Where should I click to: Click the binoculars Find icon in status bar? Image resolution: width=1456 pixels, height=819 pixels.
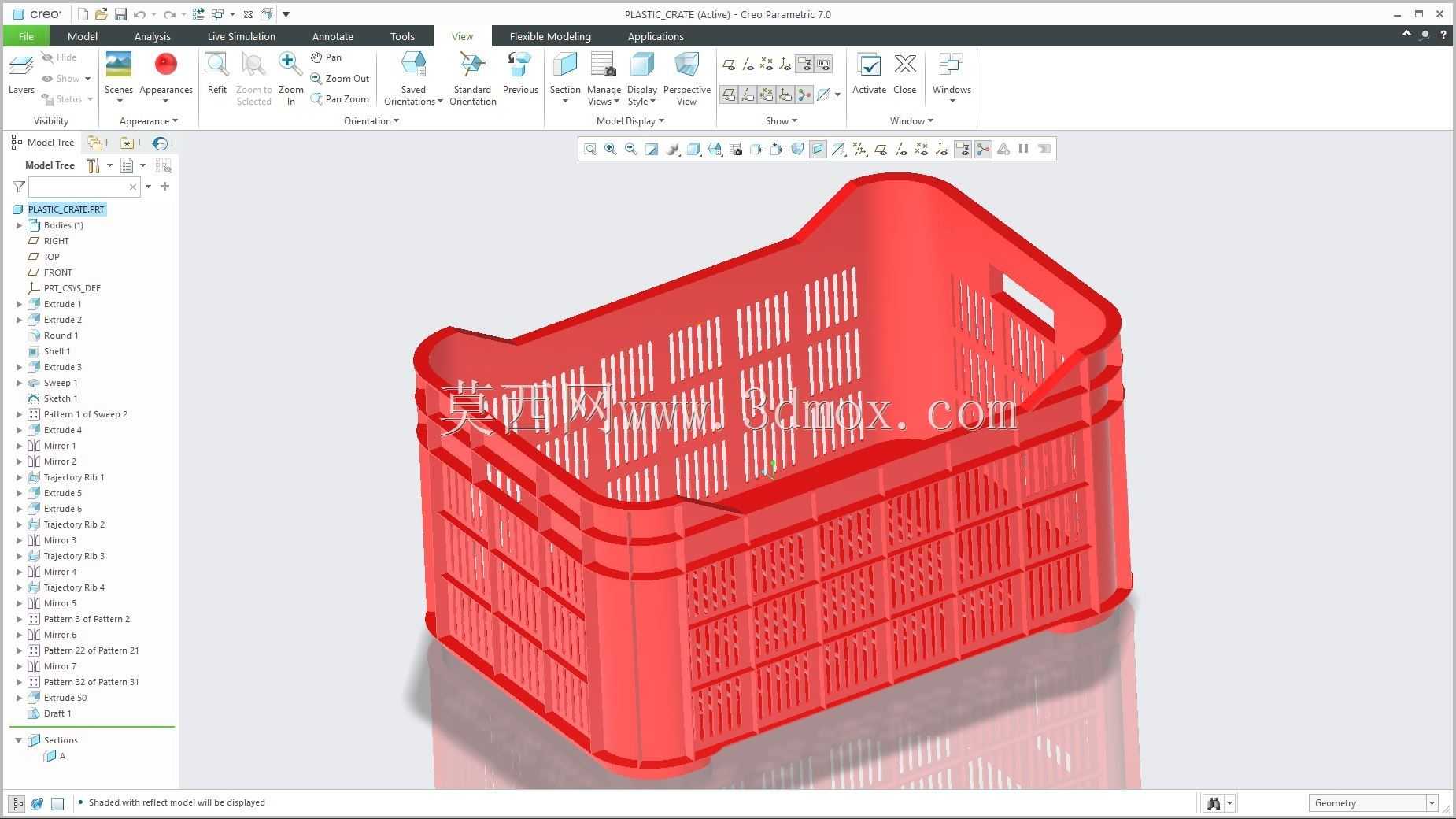point(1213,802)
